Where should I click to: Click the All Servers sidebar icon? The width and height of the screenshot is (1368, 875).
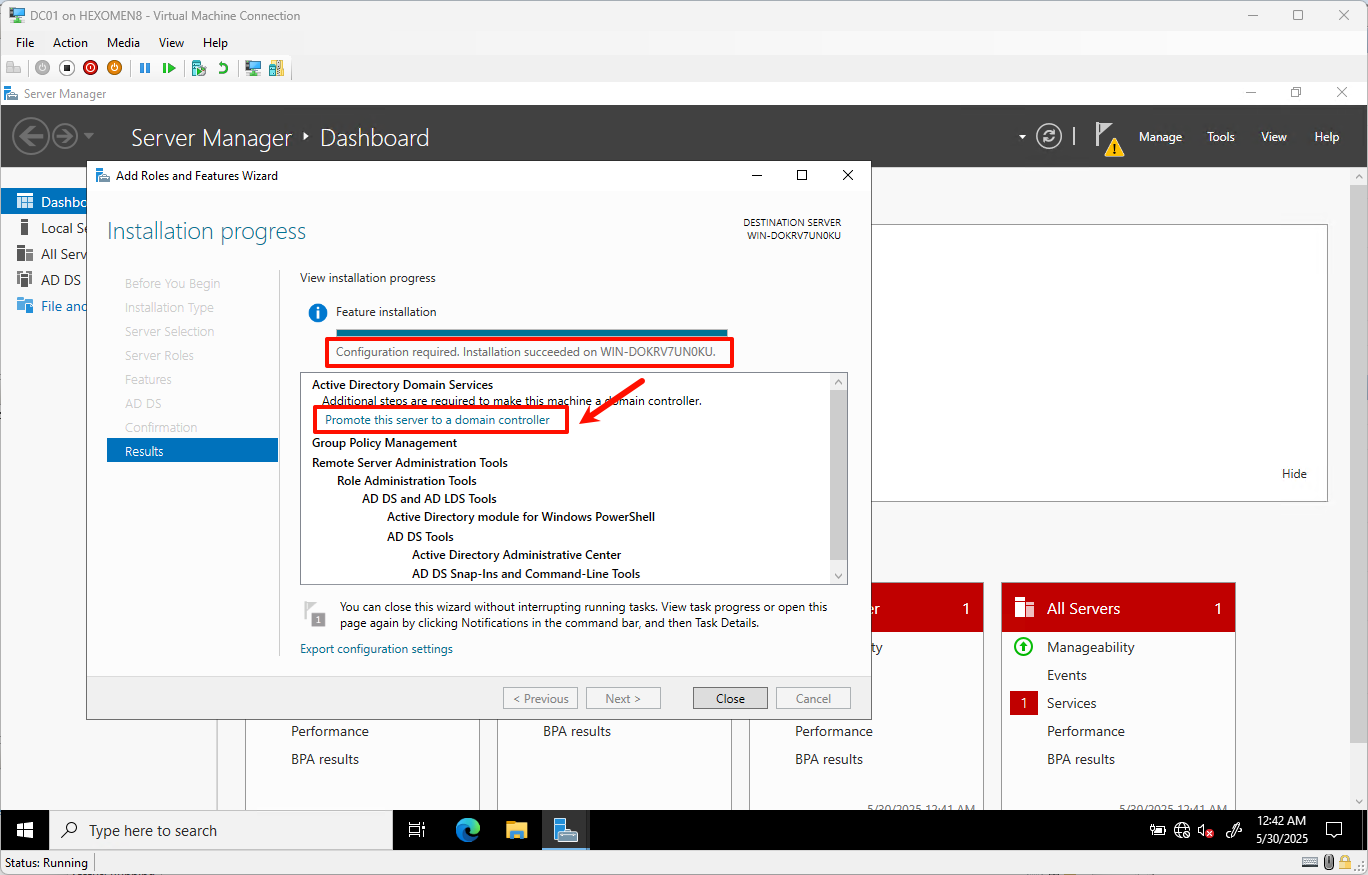[25, 254]
